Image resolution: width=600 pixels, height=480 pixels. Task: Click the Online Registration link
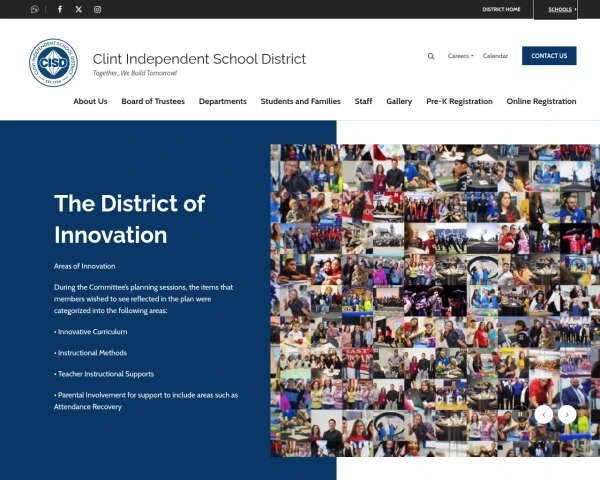coord(541,101)
